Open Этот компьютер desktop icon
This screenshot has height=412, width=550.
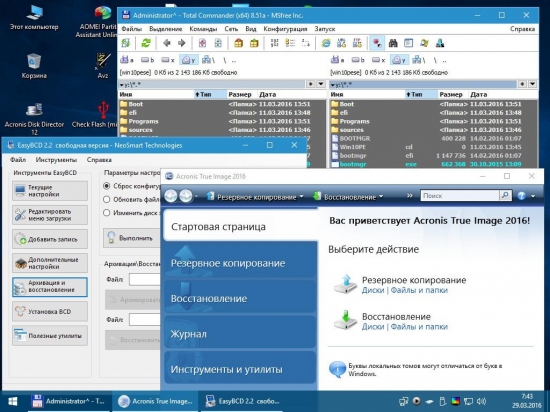click(x=34, y=18)
